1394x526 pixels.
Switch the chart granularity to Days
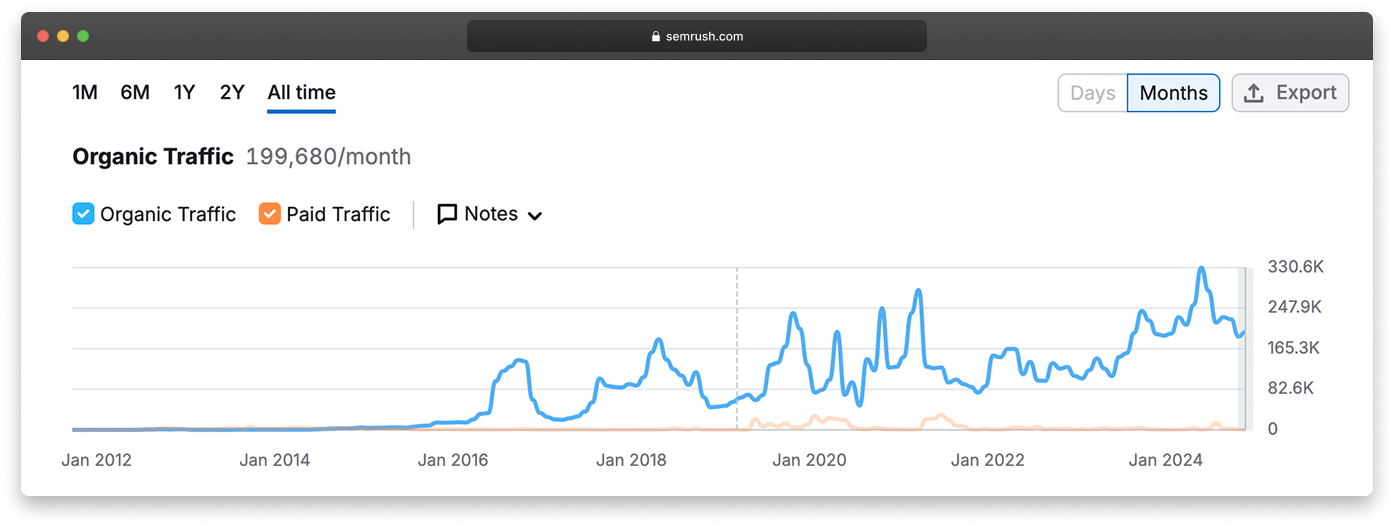coord(1092,93)
